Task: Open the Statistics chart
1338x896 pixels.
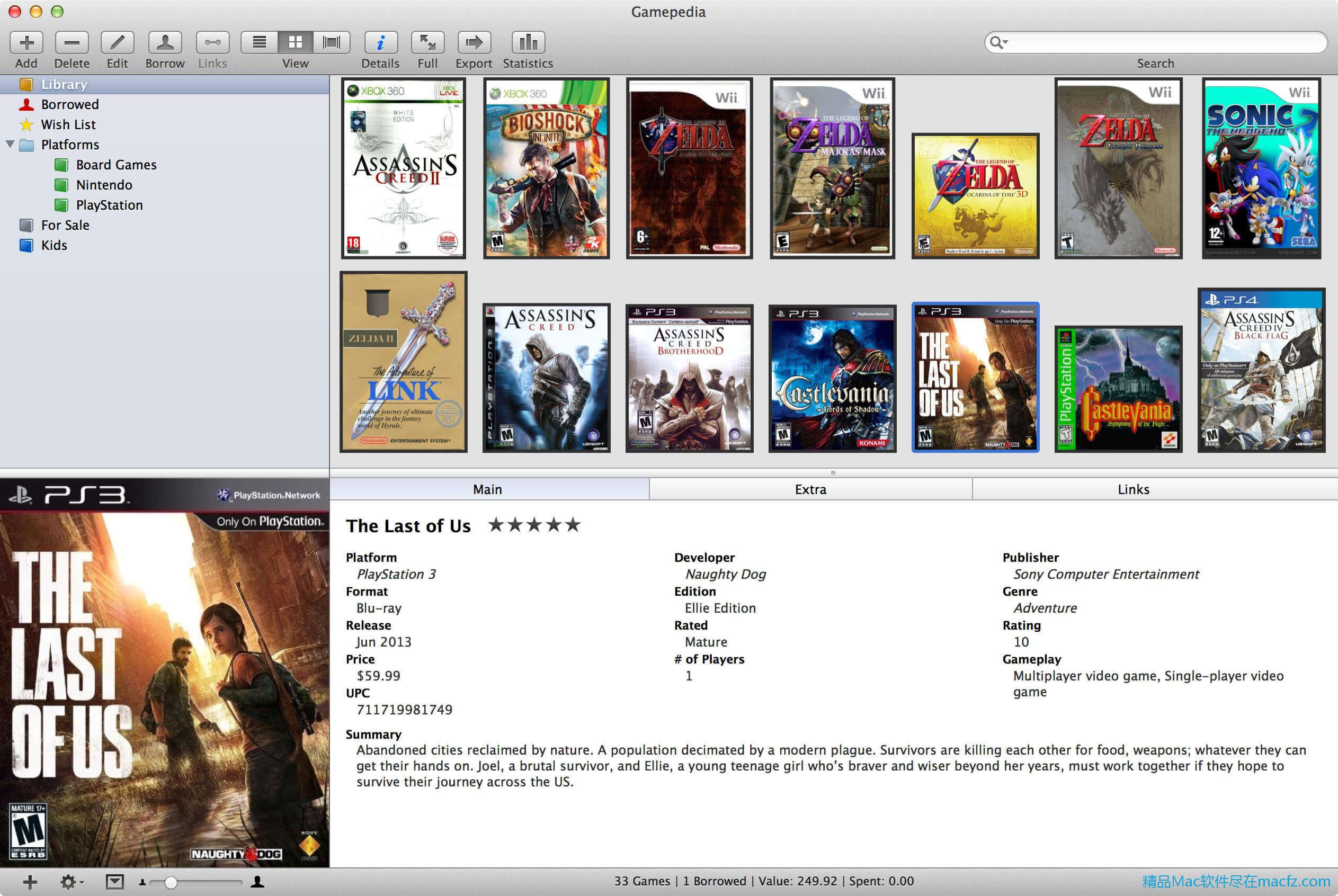Action: (x=528, y=42)
